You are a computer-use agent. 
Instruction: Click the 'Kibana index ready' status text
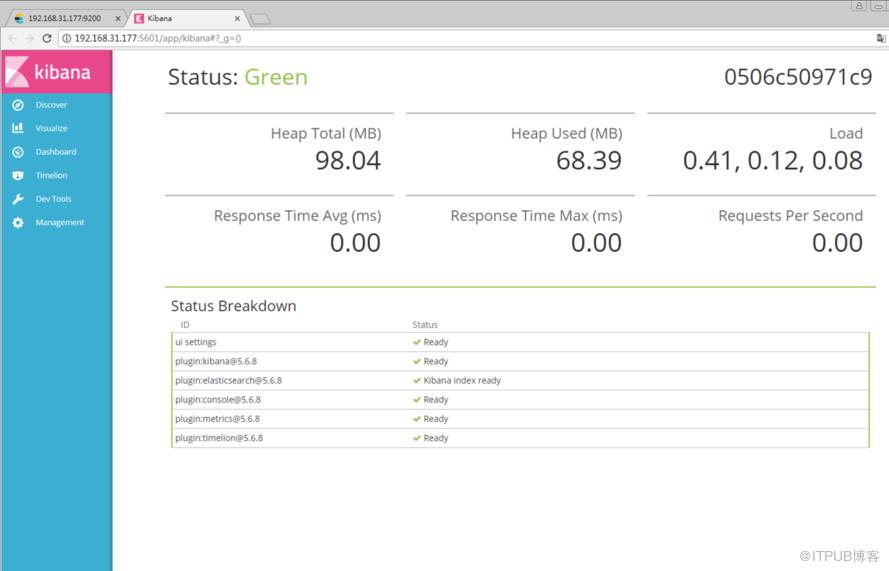tap(462, 380)
